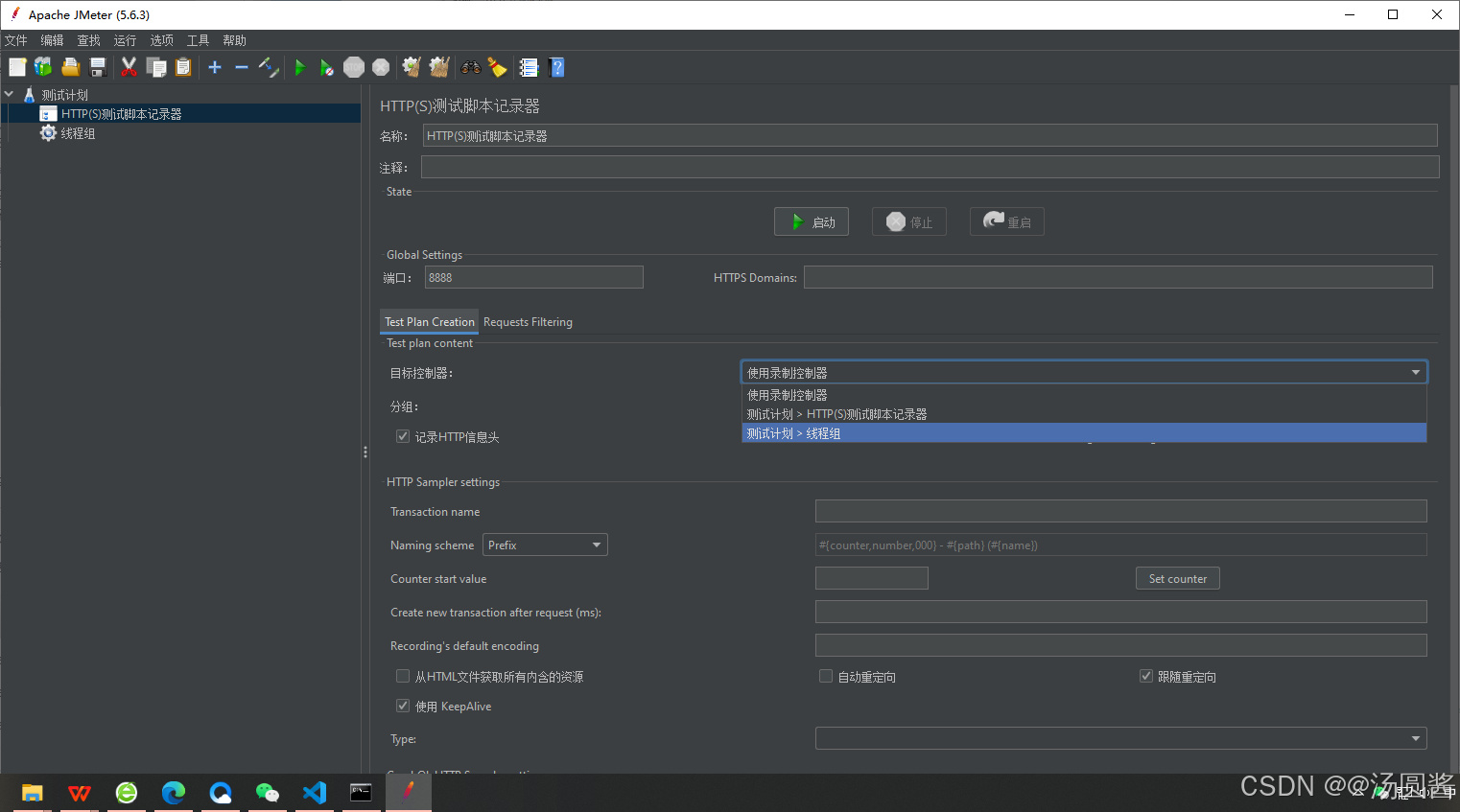The width and height of the screenshot is (1460, 812).
Task: Start the test with green play icon
Action: pos(300,67)
